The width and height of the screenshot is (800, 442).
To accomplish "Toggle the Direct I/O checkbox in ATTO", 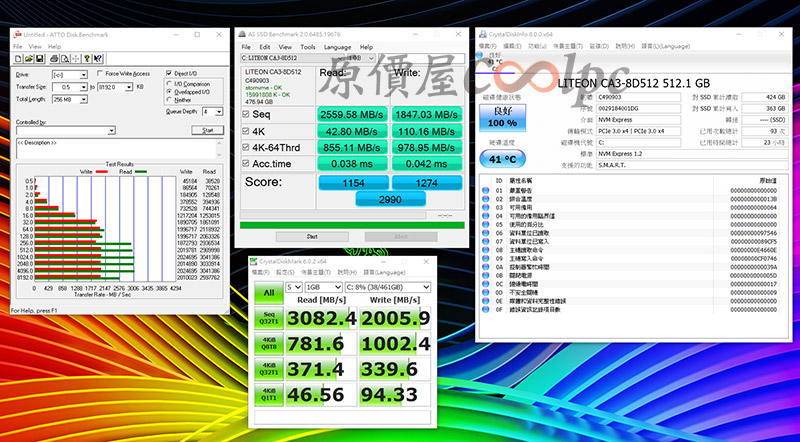I will [x=169, y=73].
